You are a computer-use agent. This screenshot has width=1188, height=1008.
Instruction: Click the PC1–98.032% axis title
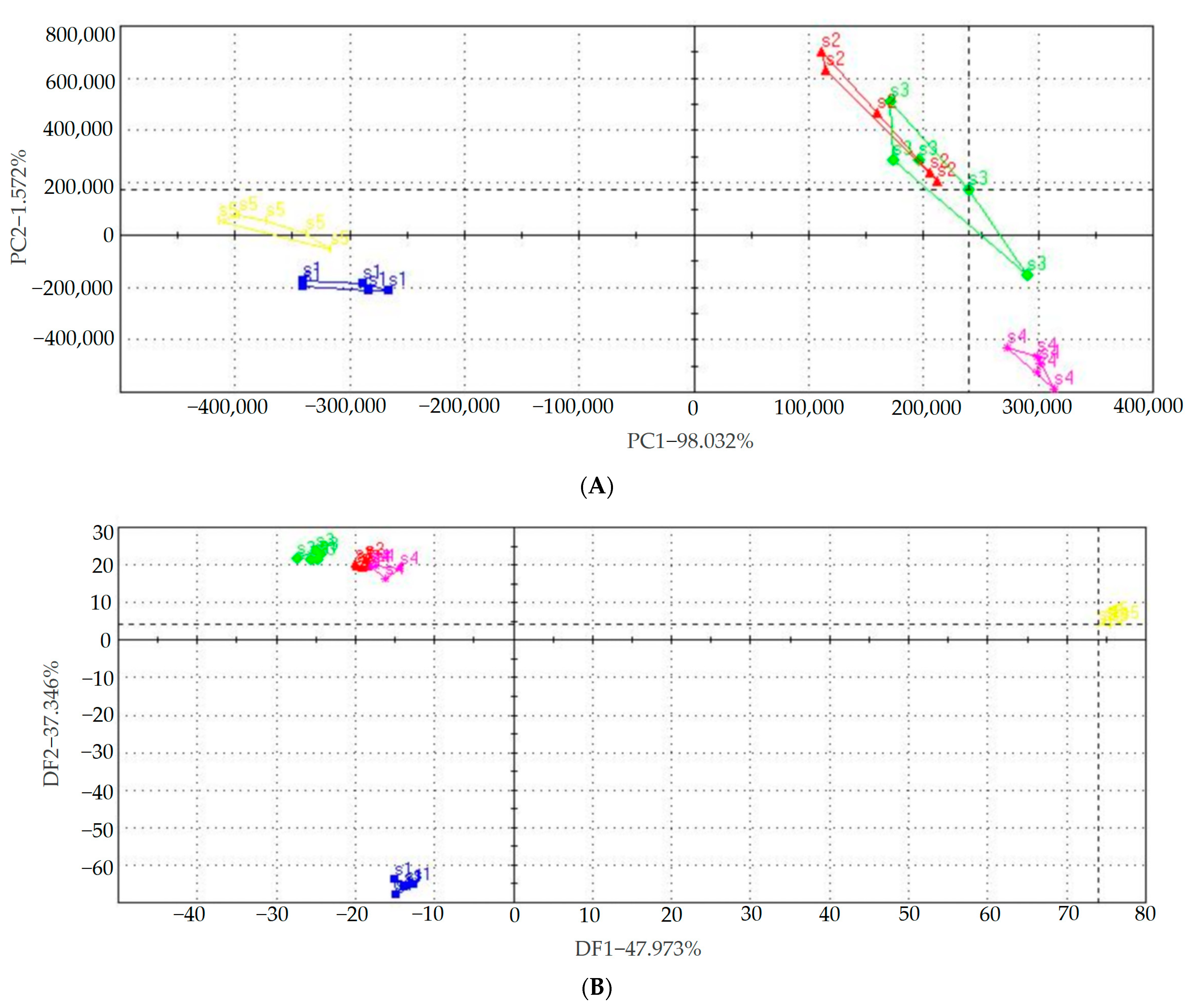pos(690,441)
